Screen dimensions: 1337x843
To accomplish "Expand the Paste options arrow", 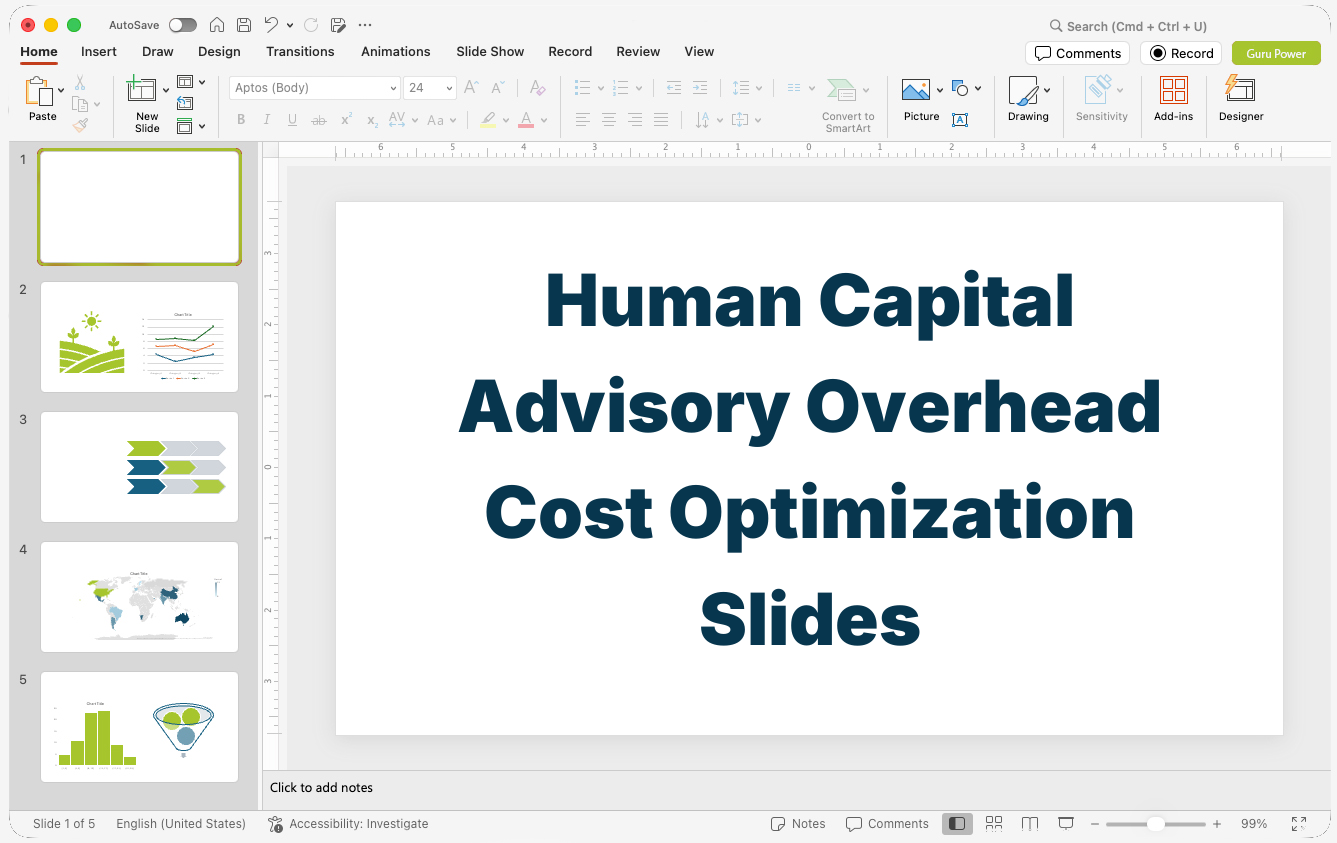I will tap(61, 90).
